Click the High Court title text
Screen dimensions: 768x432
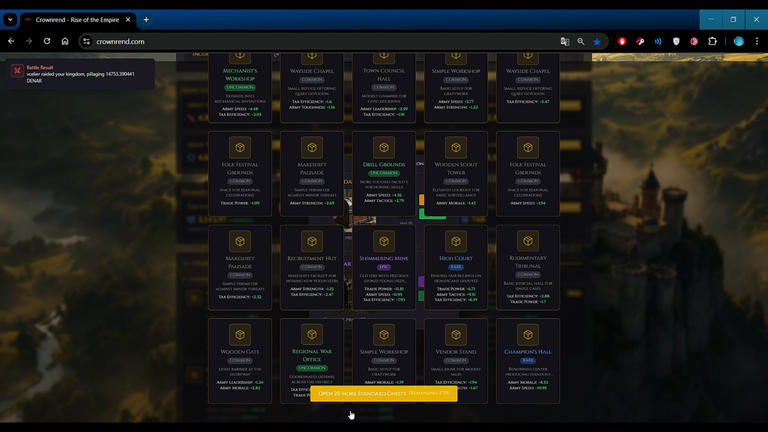[x=456, y=258]
